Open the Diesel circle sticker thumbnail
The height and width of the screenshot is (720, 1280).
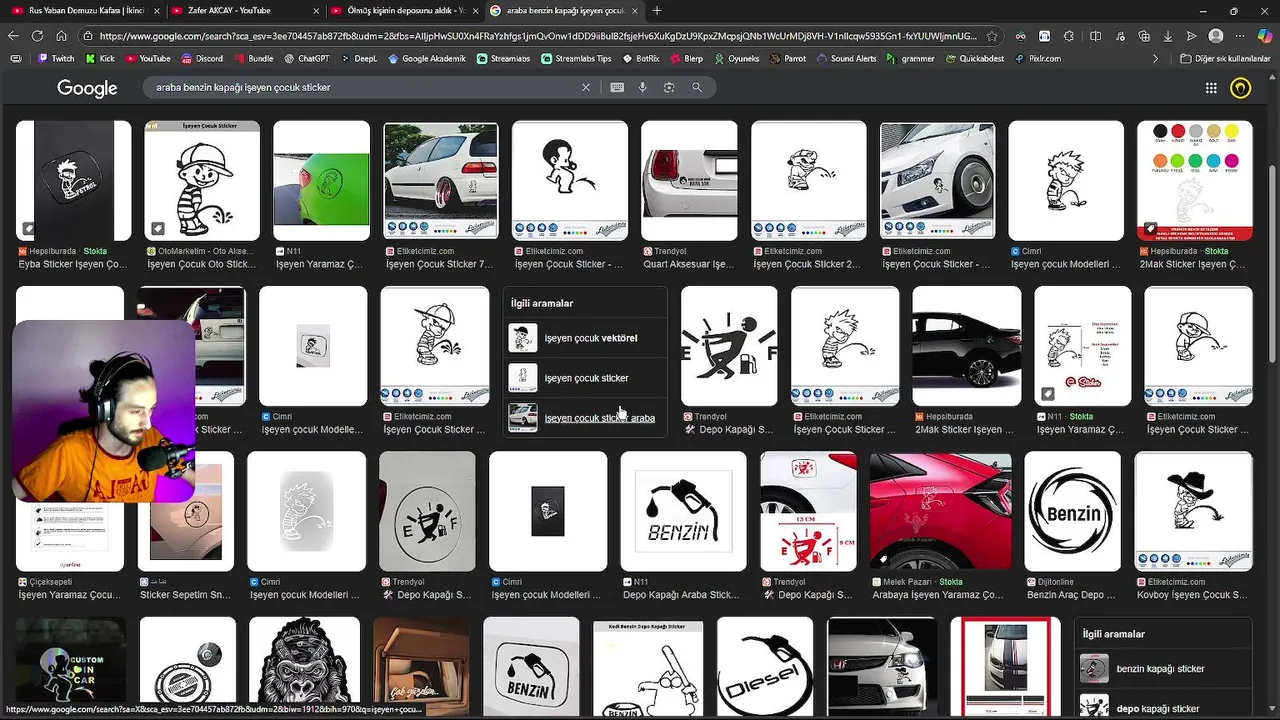pyautogui.click(x=765, y=668)
